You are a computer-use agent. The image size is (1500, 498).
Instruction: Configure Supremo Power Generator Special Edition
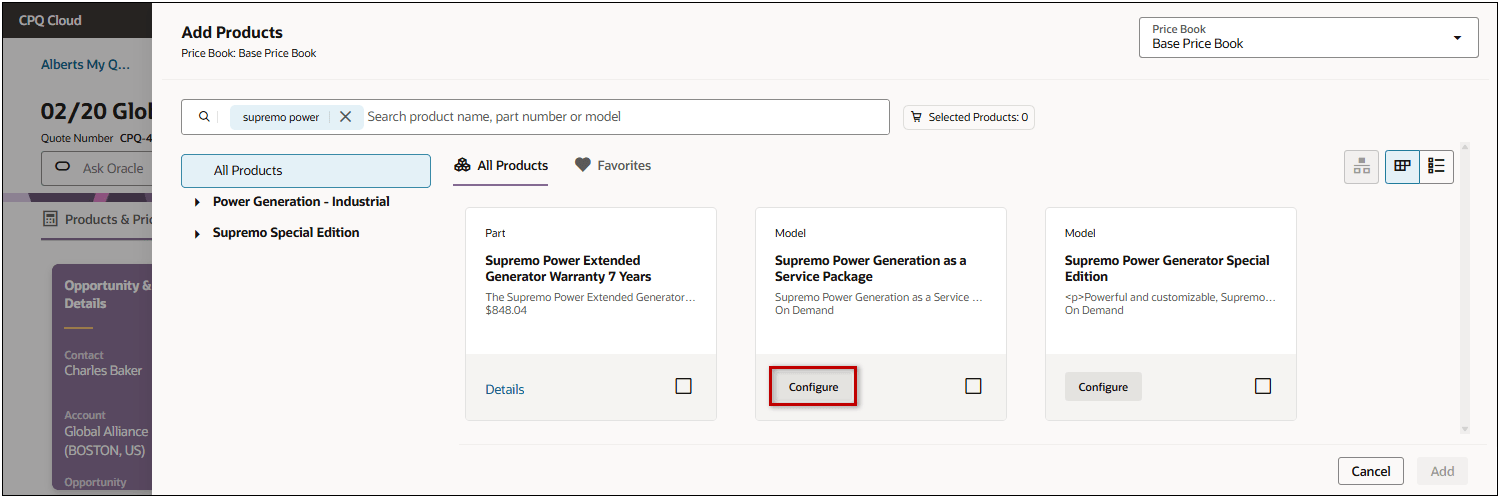pyautogui.click(x=1103, y=387)
